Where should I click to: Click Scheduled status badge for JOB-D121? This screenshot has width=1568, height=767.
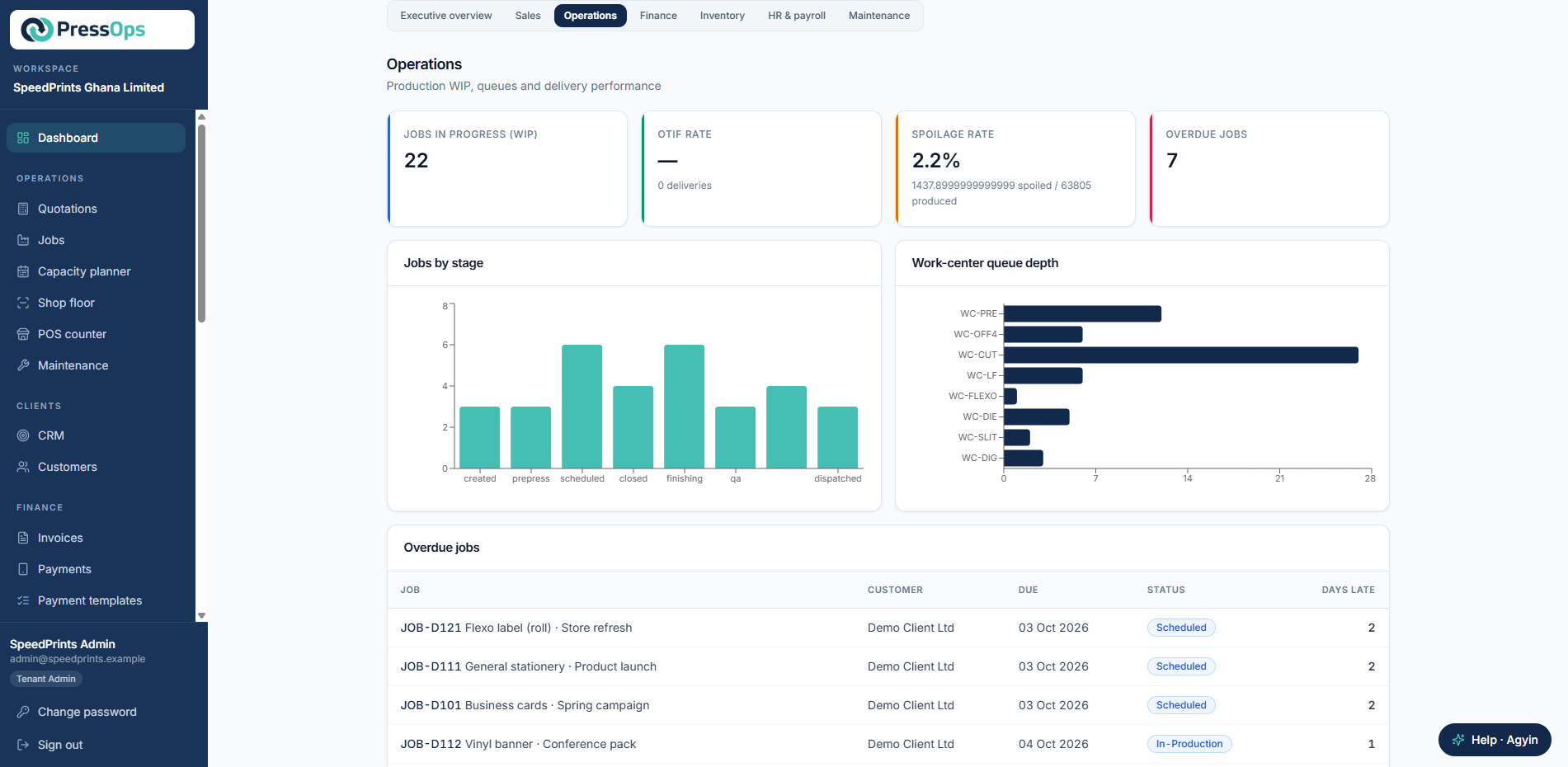point(1181,628)
